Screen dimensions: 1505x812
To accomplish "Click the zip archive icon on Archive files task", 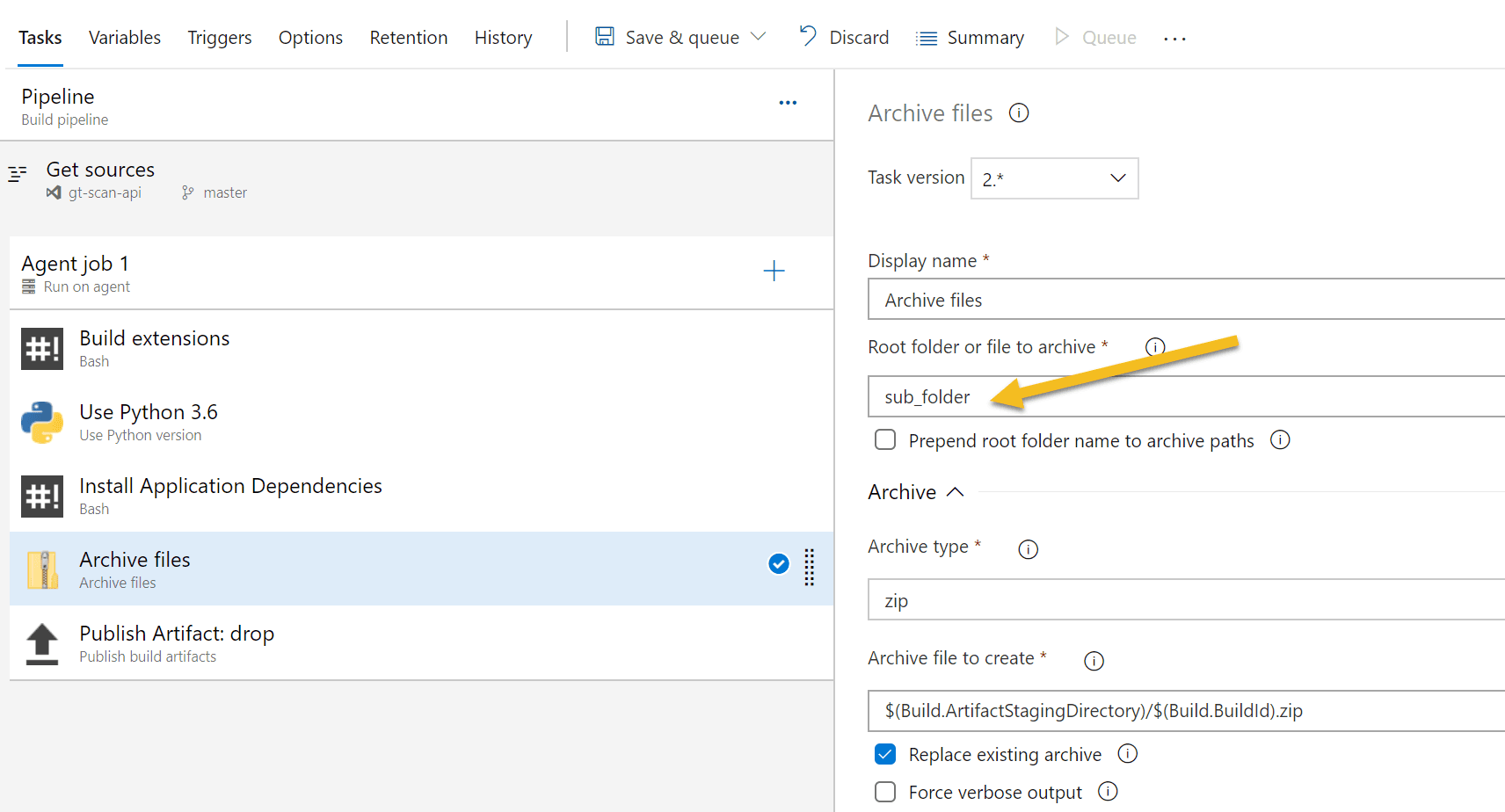I will [41, 569].
